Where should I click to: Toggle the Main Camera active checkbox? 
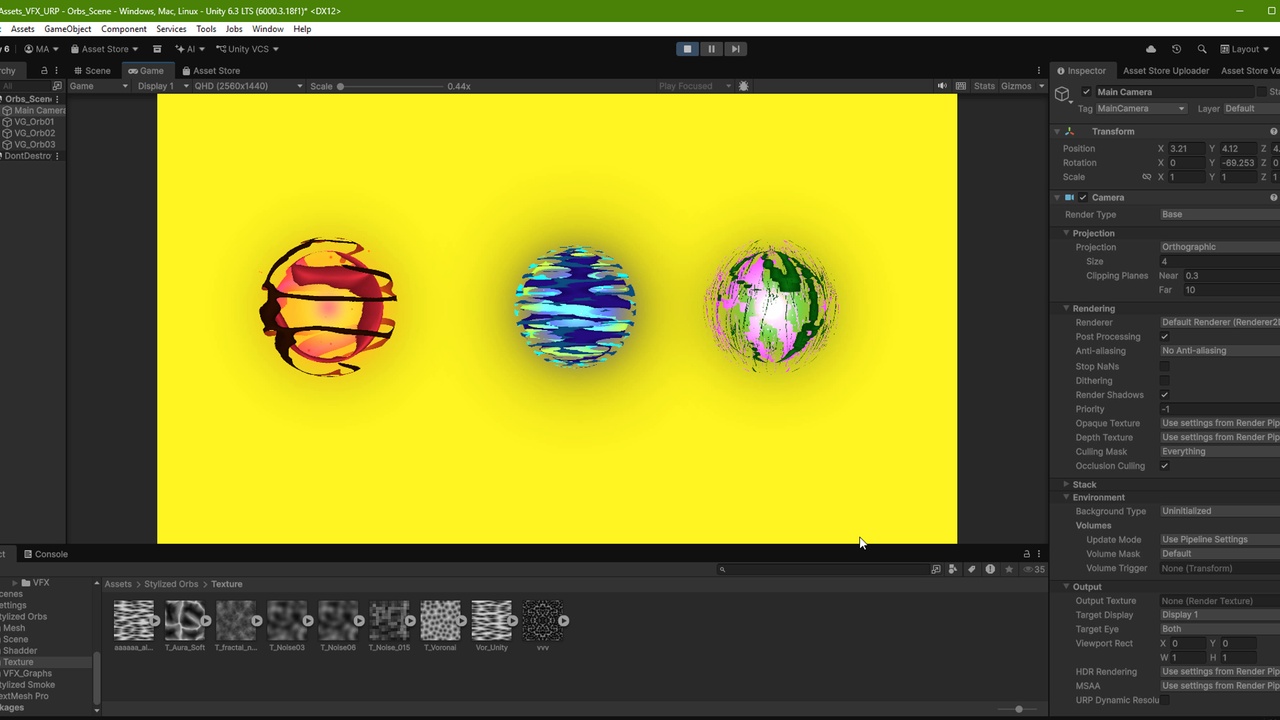1087,92
